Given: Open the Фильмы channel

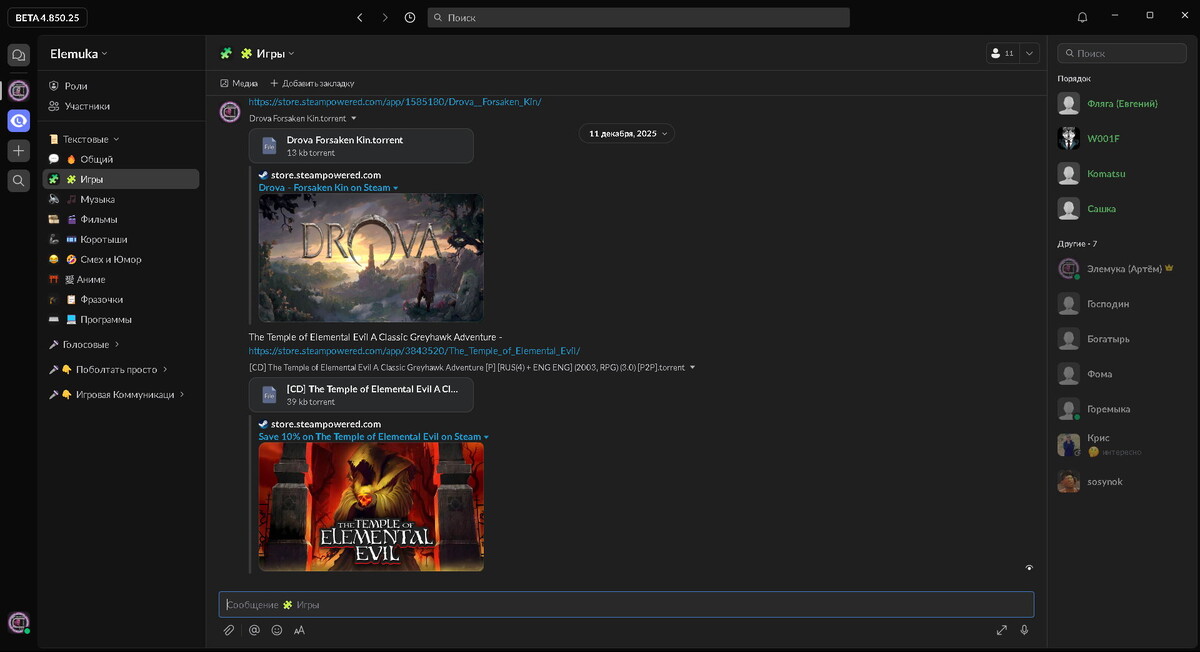Looking at the screenshot, I should click(x=120, y=219).
